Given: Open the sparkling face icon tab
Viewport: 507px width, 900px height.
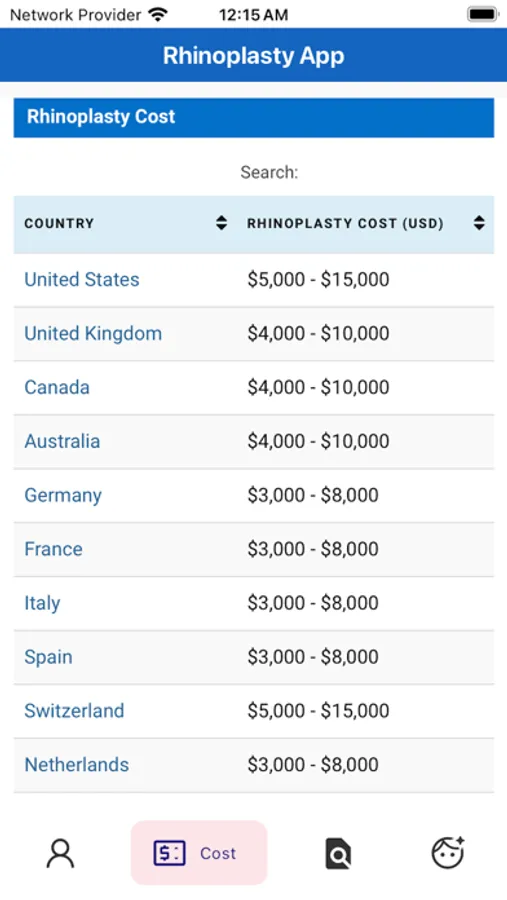Looking at the screenshot, I should [x=448, y=853].
